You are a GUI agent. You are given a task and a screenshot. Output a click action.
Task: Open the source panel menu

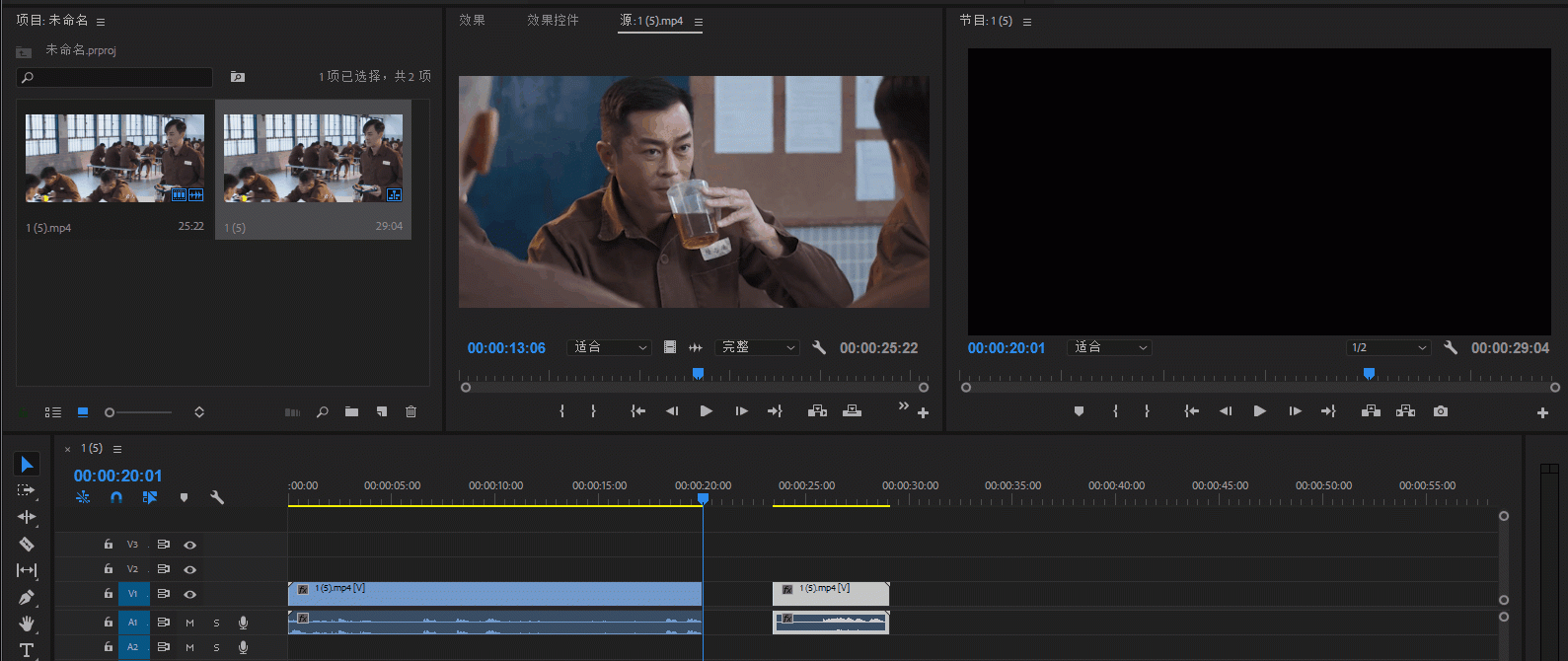(699, 22)
